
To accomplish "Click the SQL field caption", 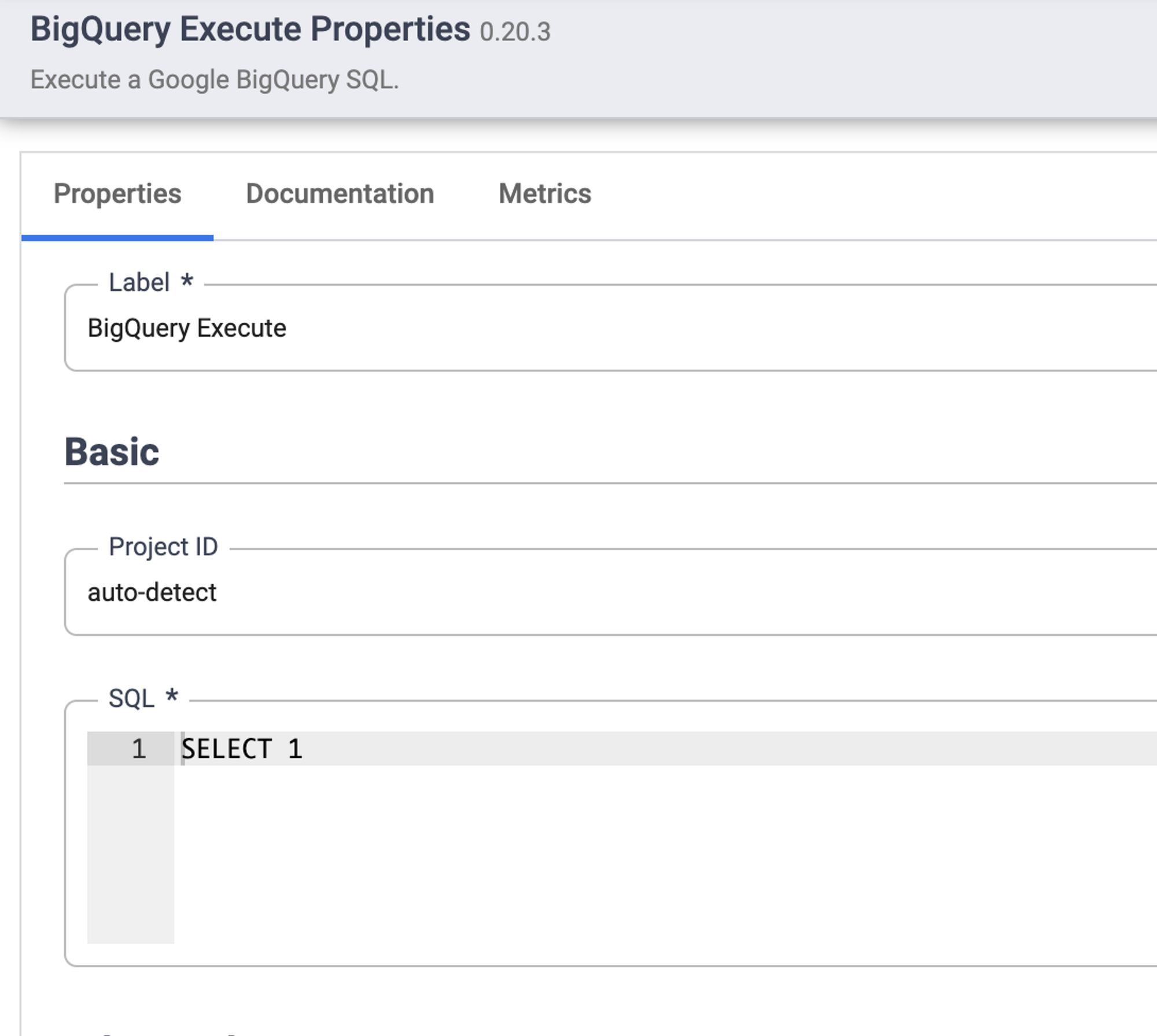I will click(x=132, y=698).
